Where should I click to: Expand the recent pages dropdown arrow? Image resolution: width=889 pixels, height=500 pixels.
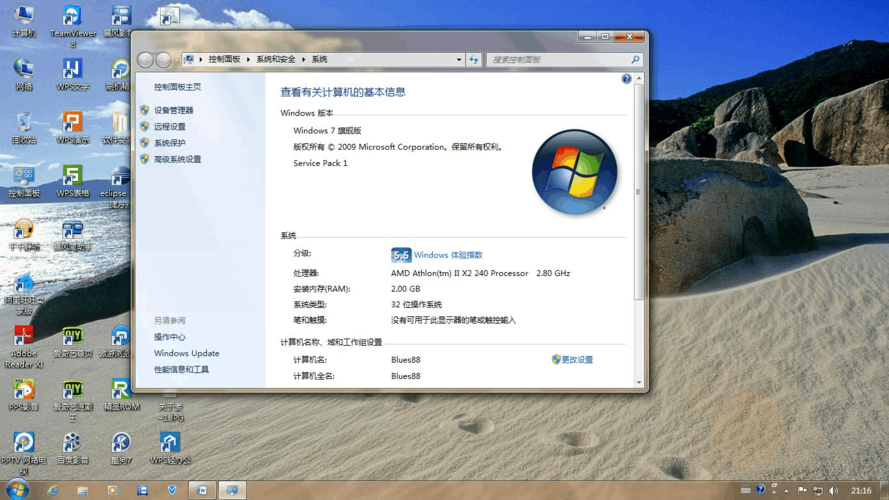coord(176,60)
